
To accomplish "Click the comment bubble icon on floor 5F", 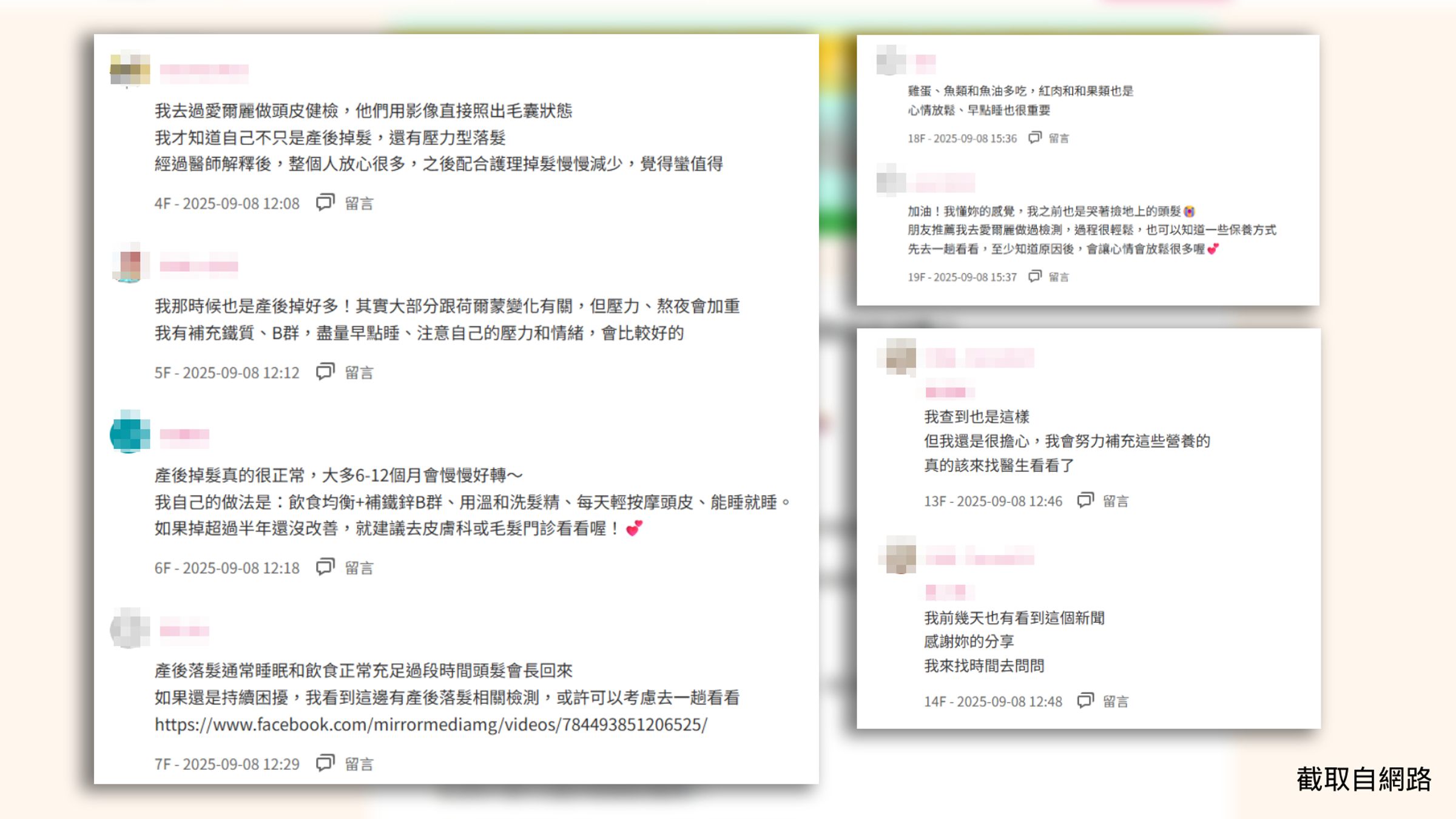I will [x=325, y=372].
